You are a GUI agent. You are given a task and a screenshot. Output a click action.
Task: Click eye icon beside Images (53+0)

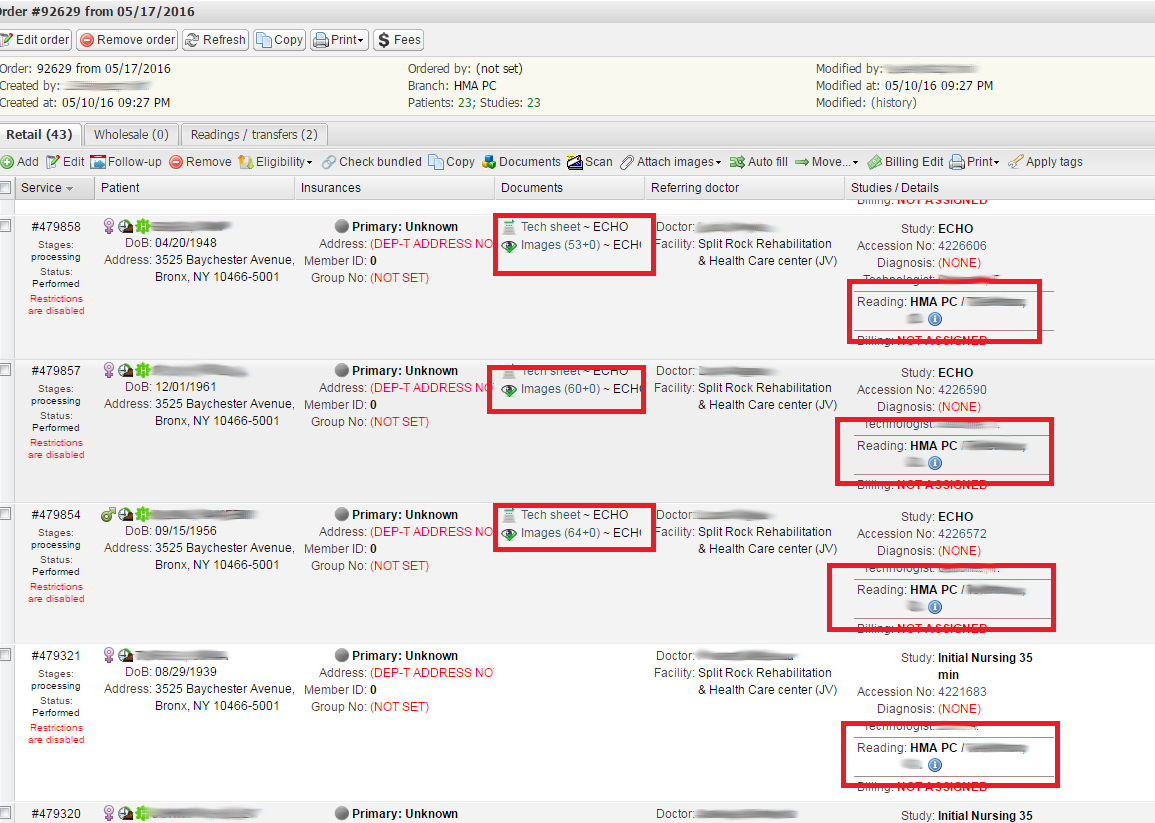click(509, 246)
